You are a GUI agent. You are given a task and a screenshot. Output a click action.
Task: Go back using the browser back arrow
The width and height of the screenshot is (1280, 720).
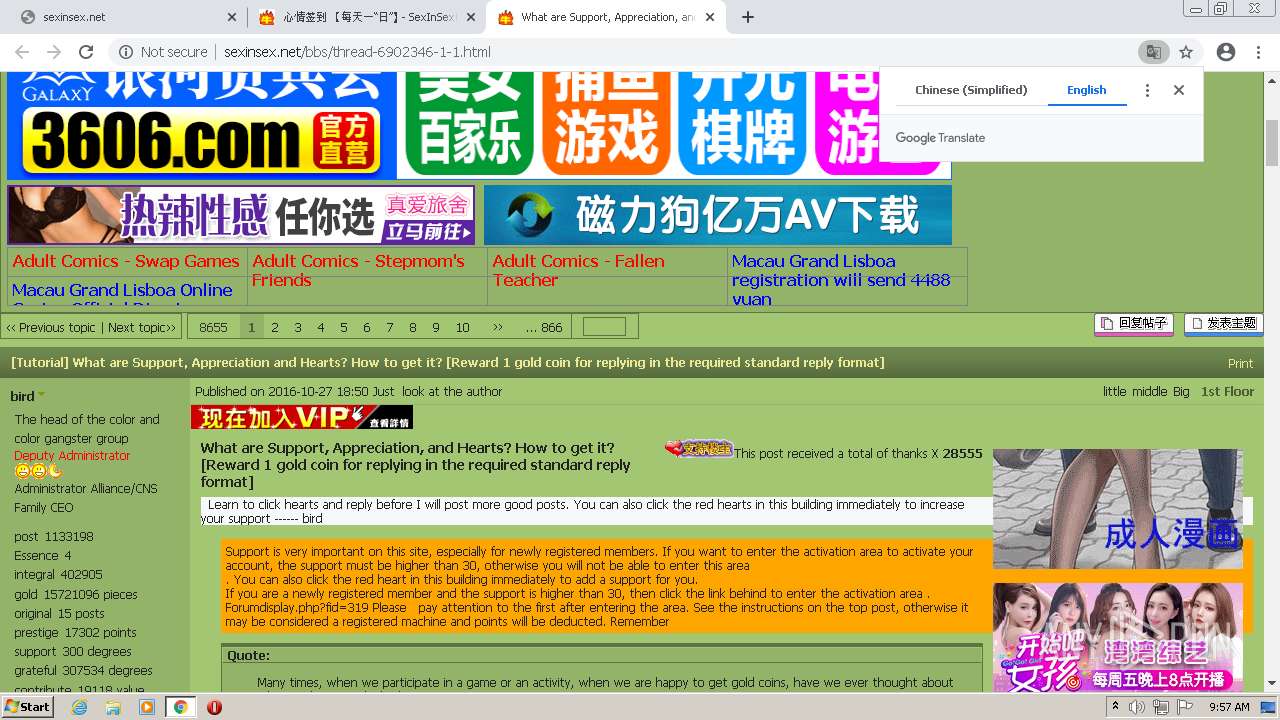(x=23, y=52)
